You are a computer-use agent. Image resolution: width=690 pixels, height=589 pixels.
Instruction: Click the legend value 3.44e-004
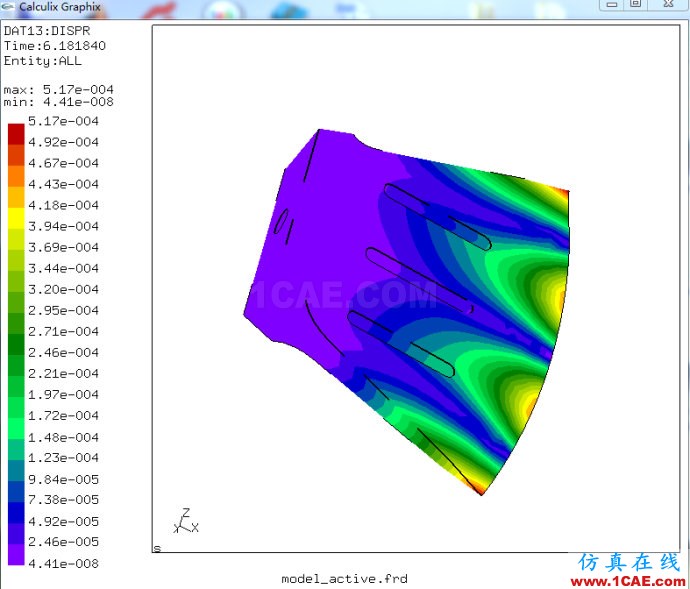[x=63, y=269]
